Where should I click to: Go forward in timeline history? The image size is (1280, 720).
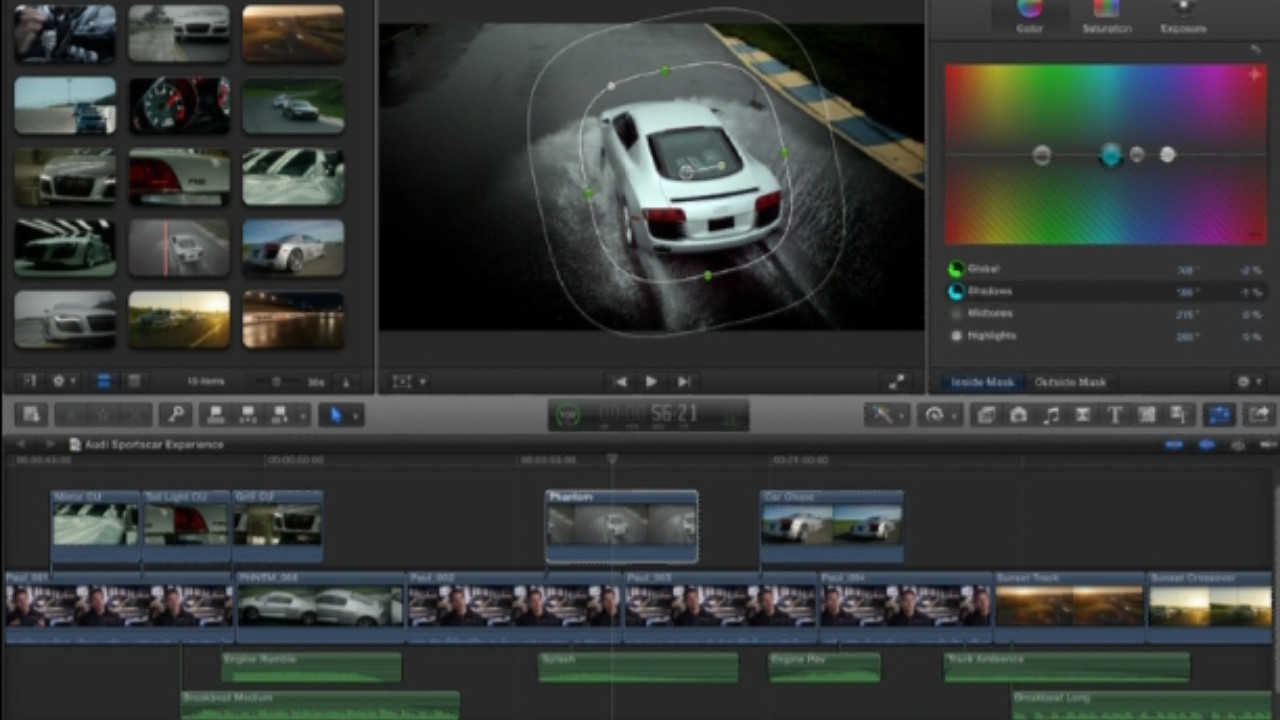pos(49,444)
